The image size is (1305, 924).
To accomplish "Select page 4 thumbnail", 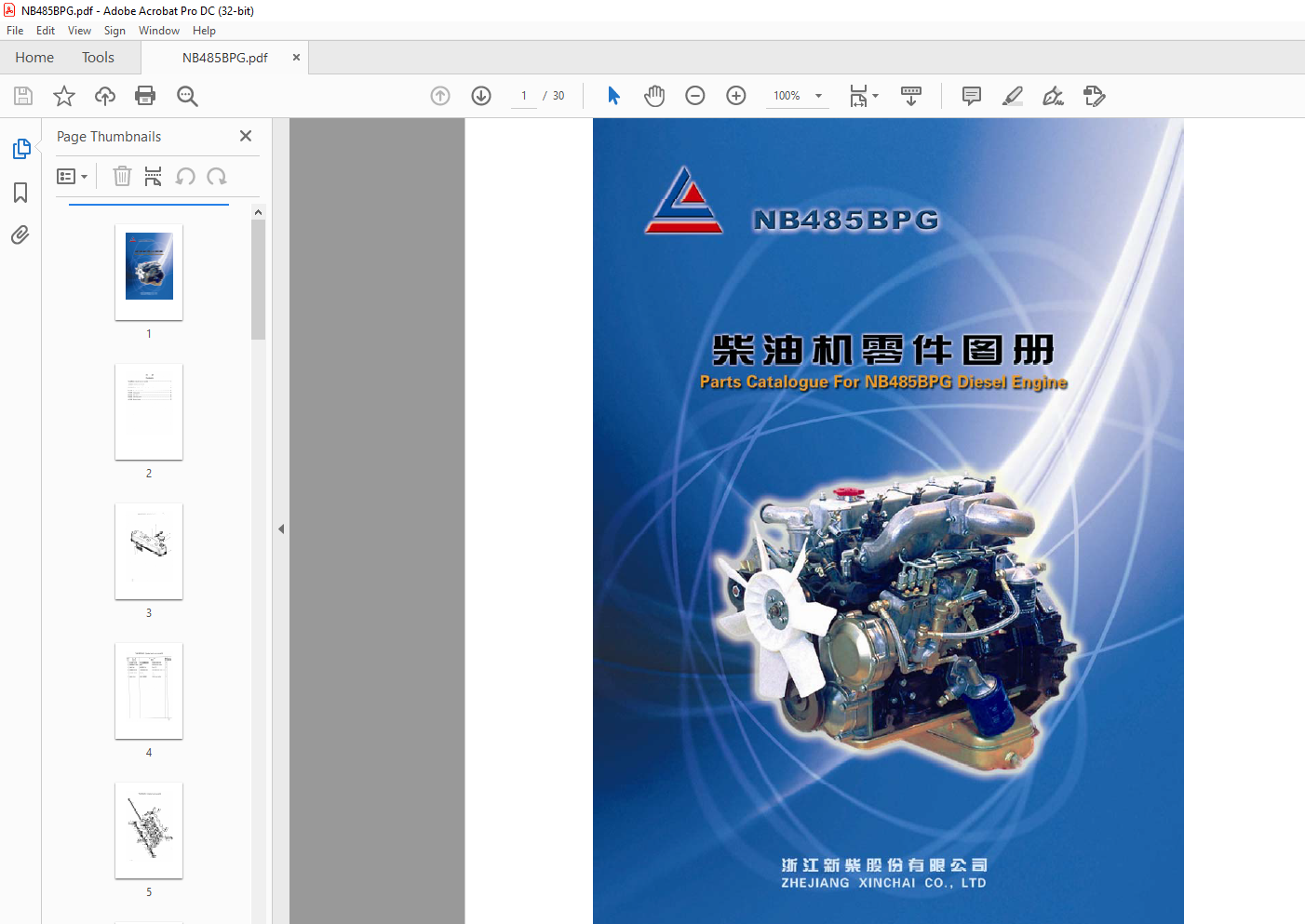I will click(x=149, y=691).
